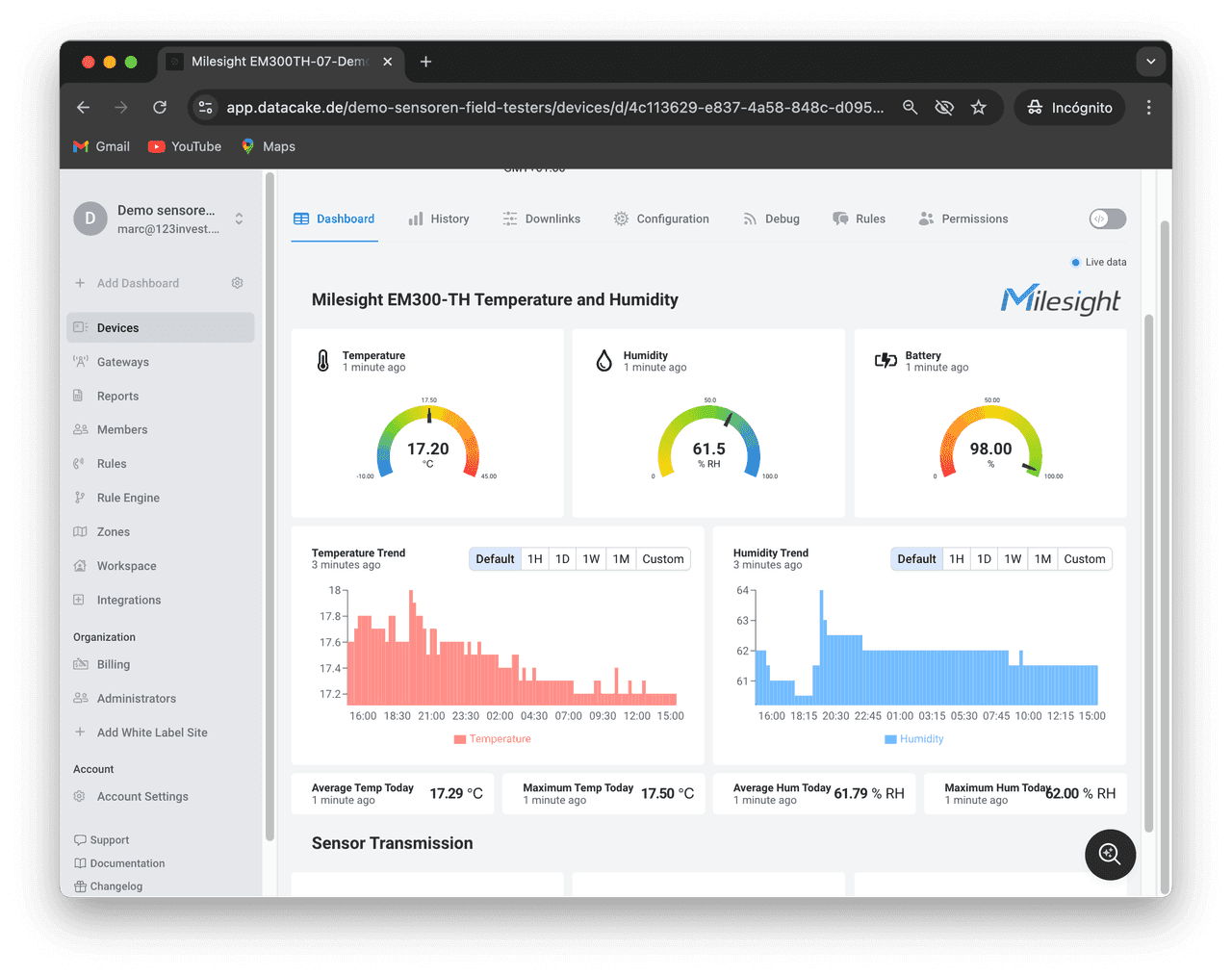This screenshot has height=976, width=1232.
Task: Open the Gmail bookmark
Action: [101, 146]
